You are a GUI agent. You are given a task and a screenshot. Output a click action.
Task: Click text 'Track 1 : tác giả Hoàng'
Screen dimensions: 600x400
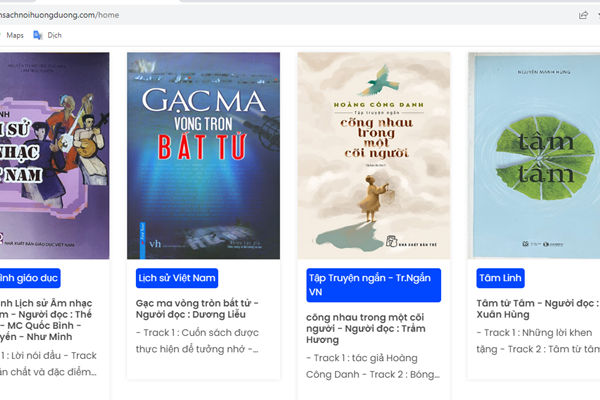pos(365,358)
